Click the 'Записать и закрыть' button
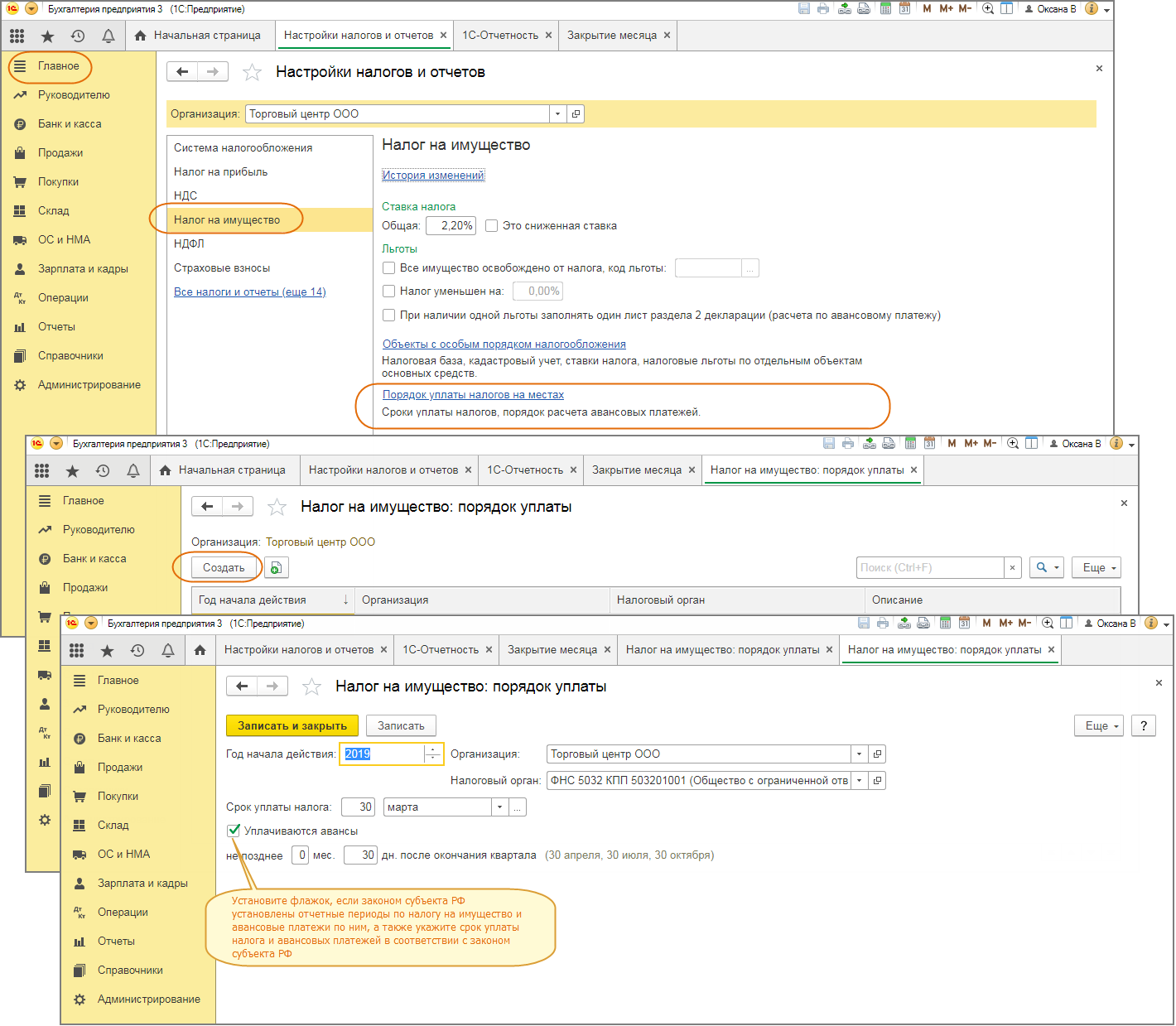This screenshot has width=1176, height=1026. (292, 725)
